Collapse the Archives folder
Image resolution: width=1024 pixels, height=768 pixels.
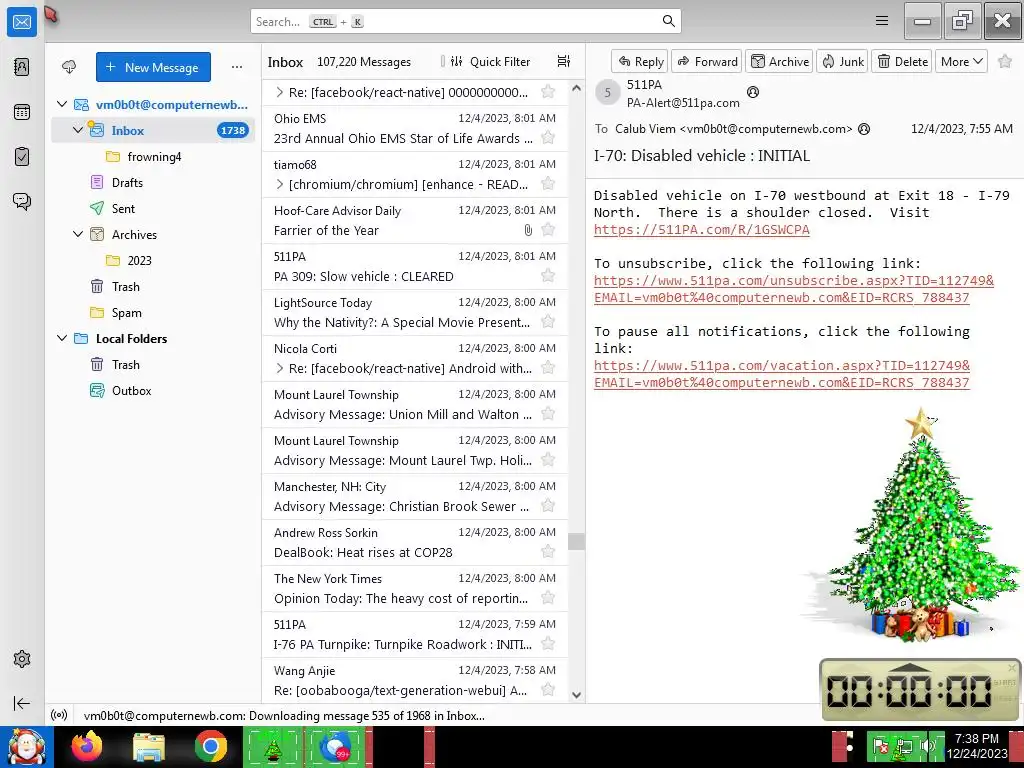click(78, 234)
